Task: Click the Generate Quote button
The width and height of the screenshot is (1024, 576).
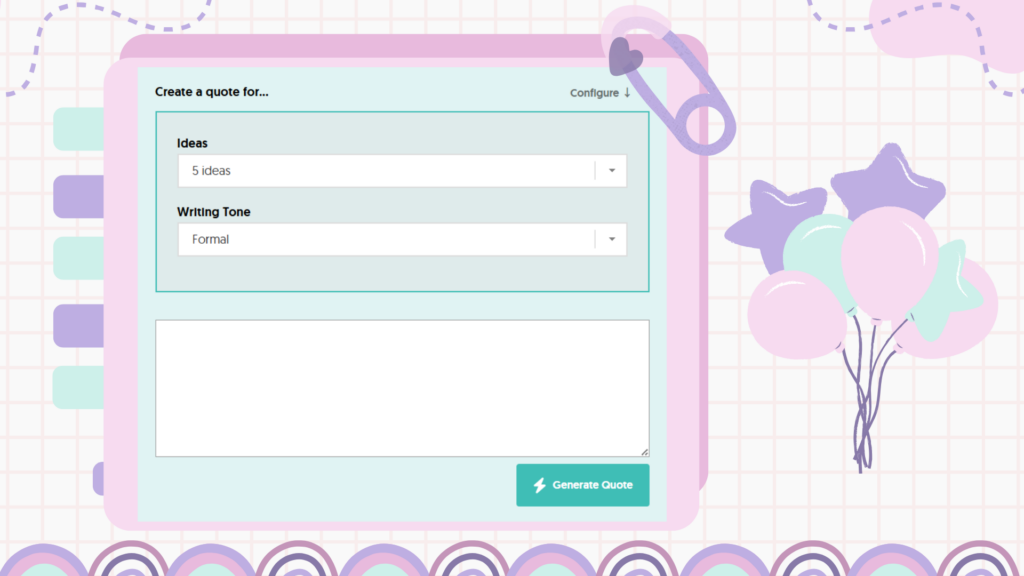Action: (x=583, y=485)
